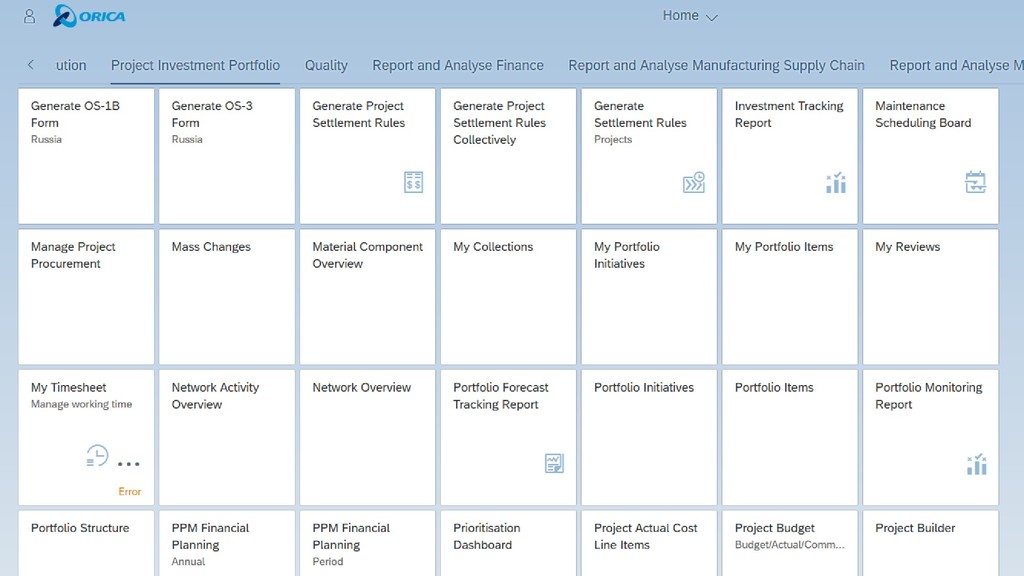Open the Mass Changes tile
The width and height of the screenshot is (1024, 576).
click(x=227, y=296)
